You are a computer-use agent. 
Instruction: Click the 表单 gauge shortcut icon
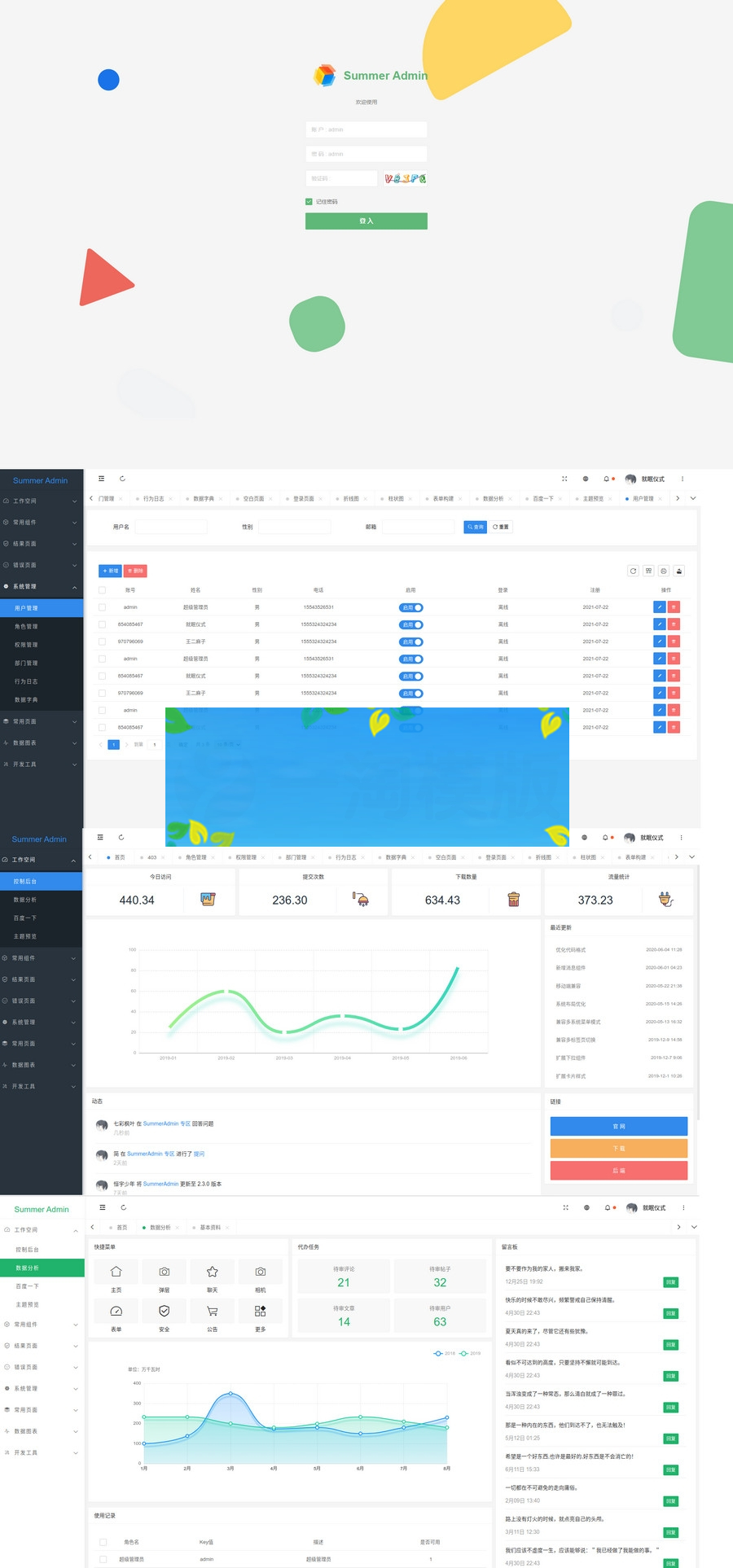pos(116,1312)
